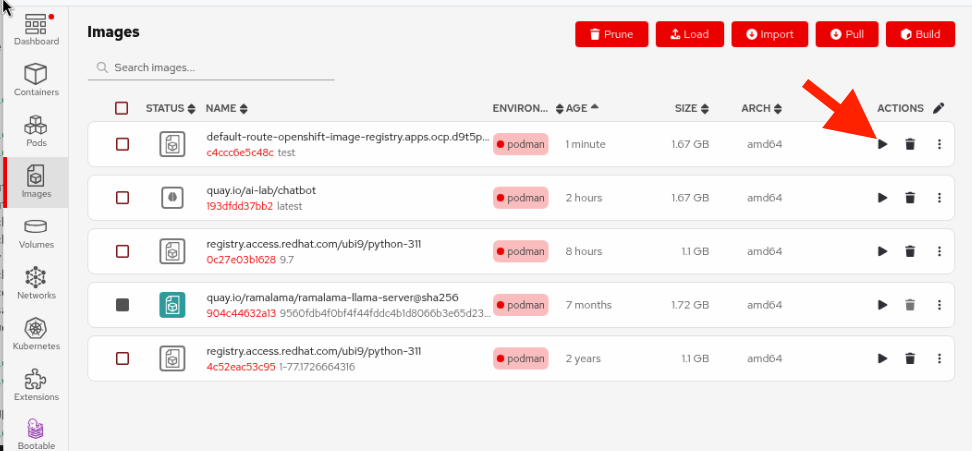The image size is (972, 451).
Task: Focus the Search images field
Action: (220, 68)
